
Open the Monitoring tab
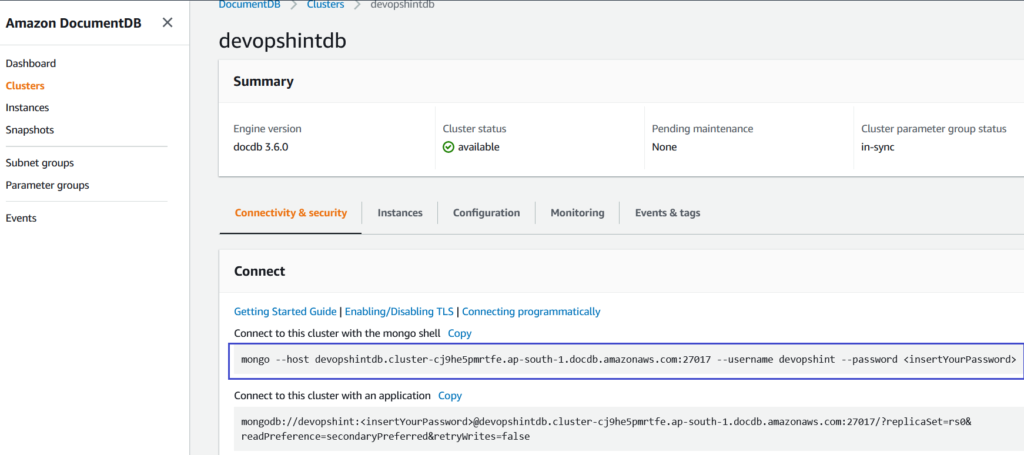(577, 213)
